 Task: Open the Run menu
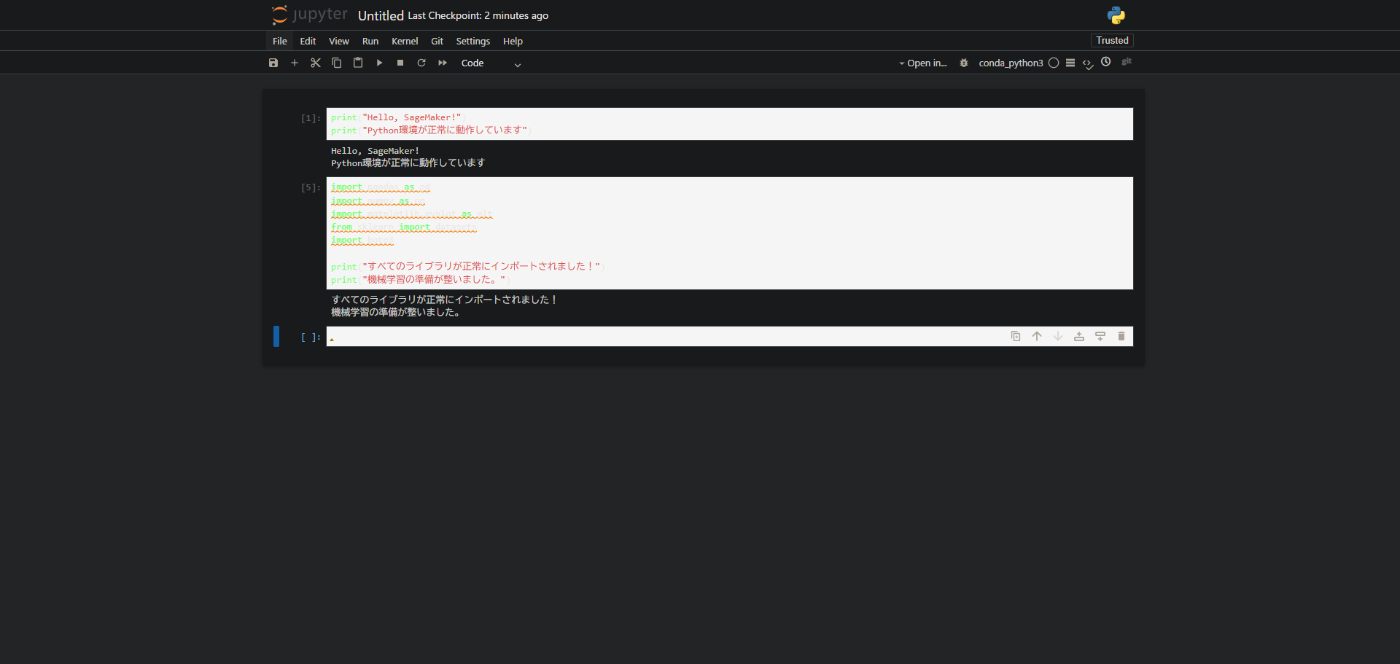[370, 41]
